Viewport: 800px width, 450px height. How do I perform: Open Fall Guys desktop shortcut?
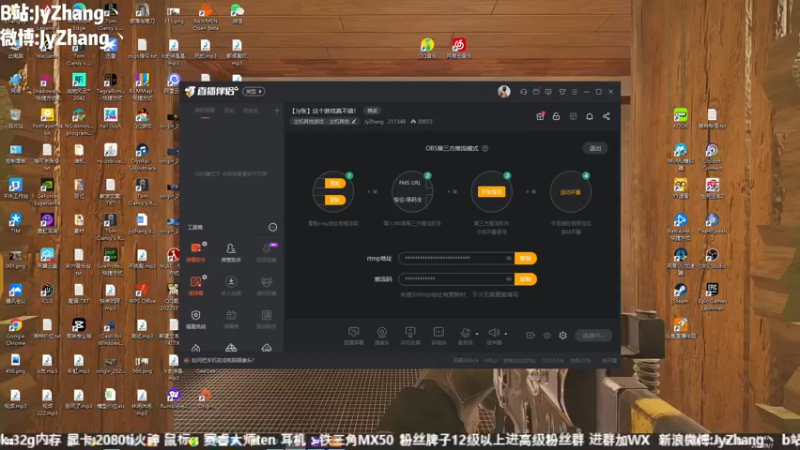pos(110,118)
